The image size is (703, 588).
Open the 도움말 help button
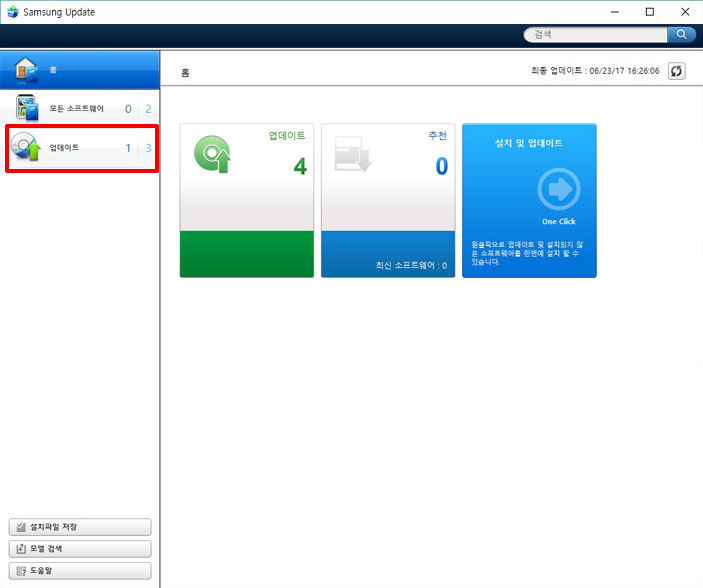80,571
